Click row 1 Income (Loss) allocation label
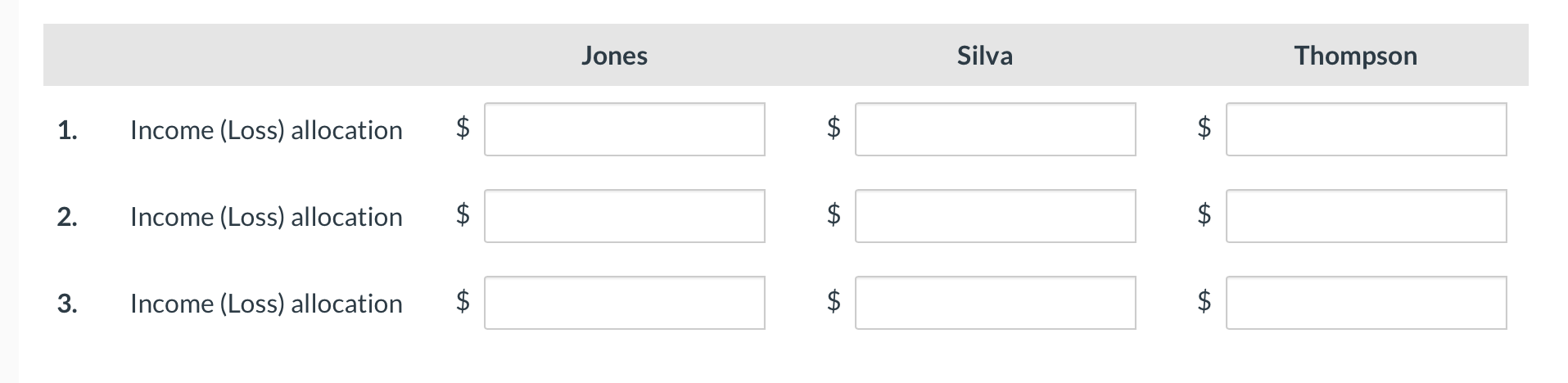 [266, 130]
